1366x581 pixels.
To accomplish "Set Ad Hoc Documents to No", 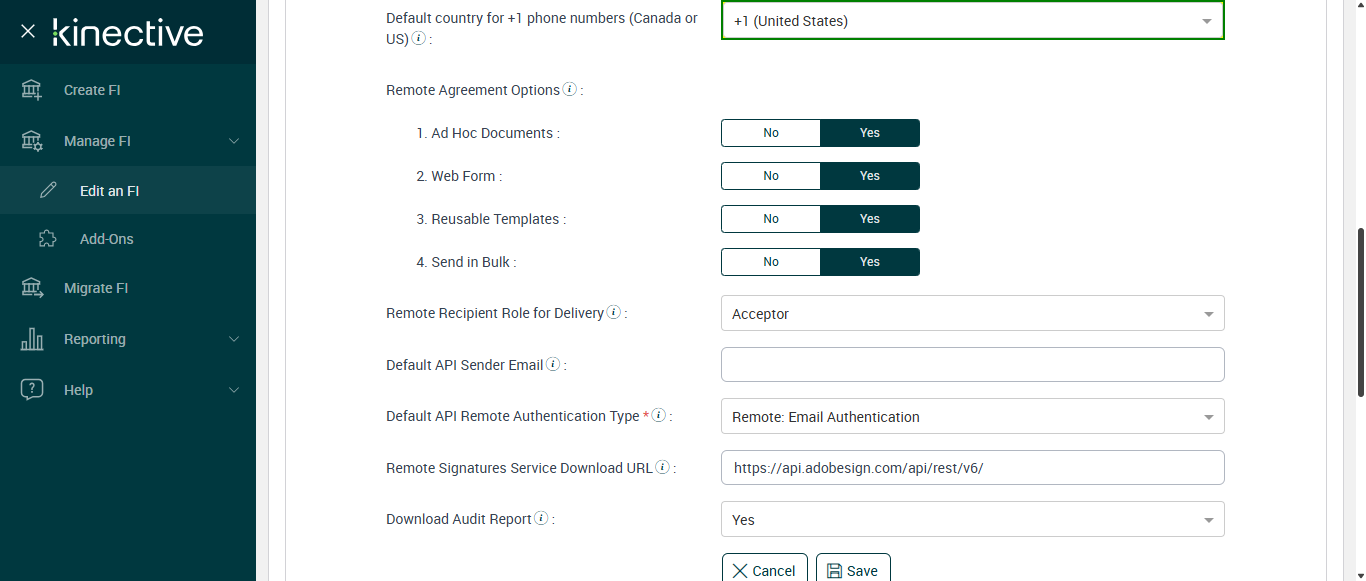I will [771, 133].
